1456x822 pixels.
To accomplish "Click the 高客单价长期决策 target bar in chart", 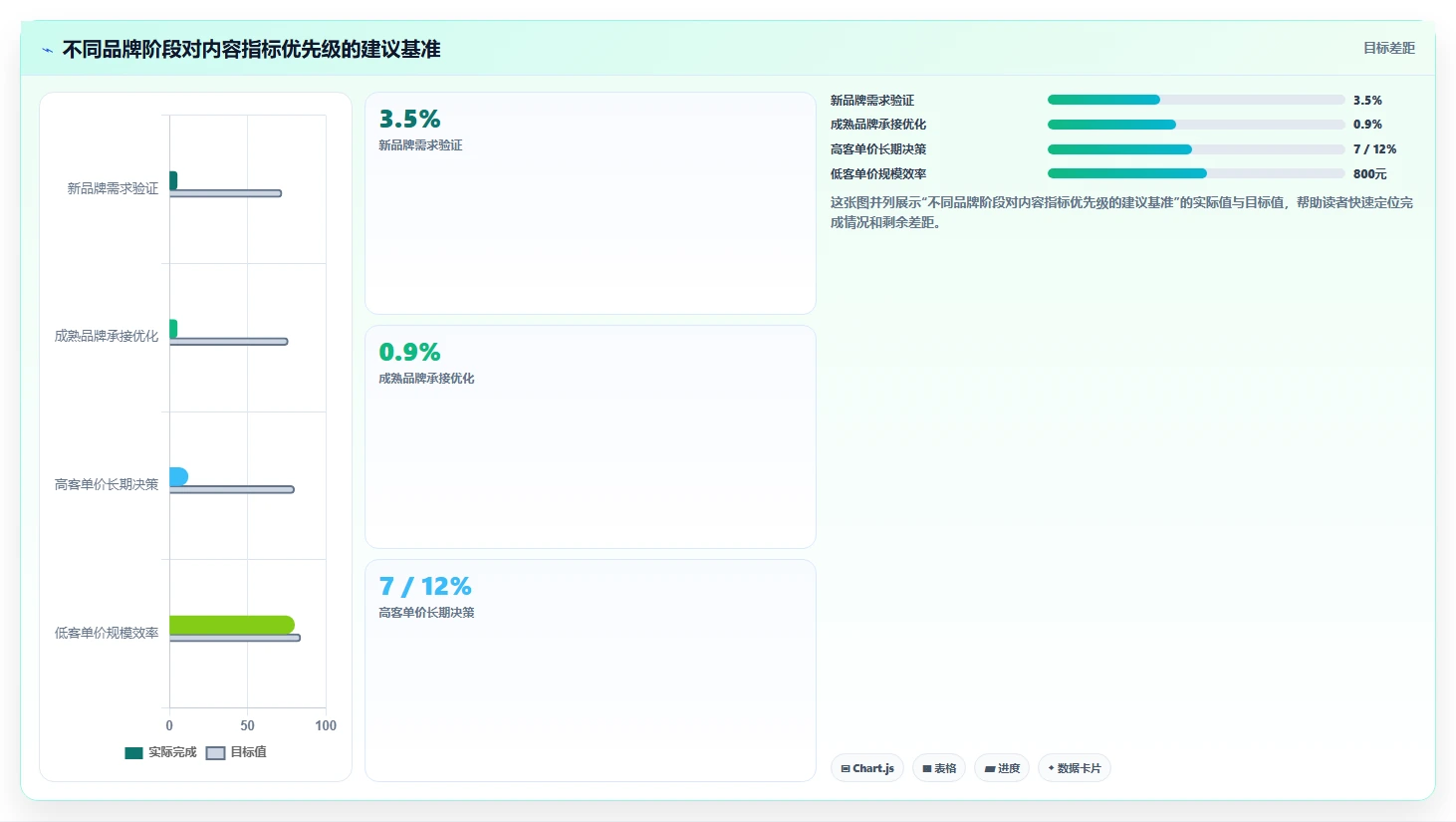I will tap(231, 489).
